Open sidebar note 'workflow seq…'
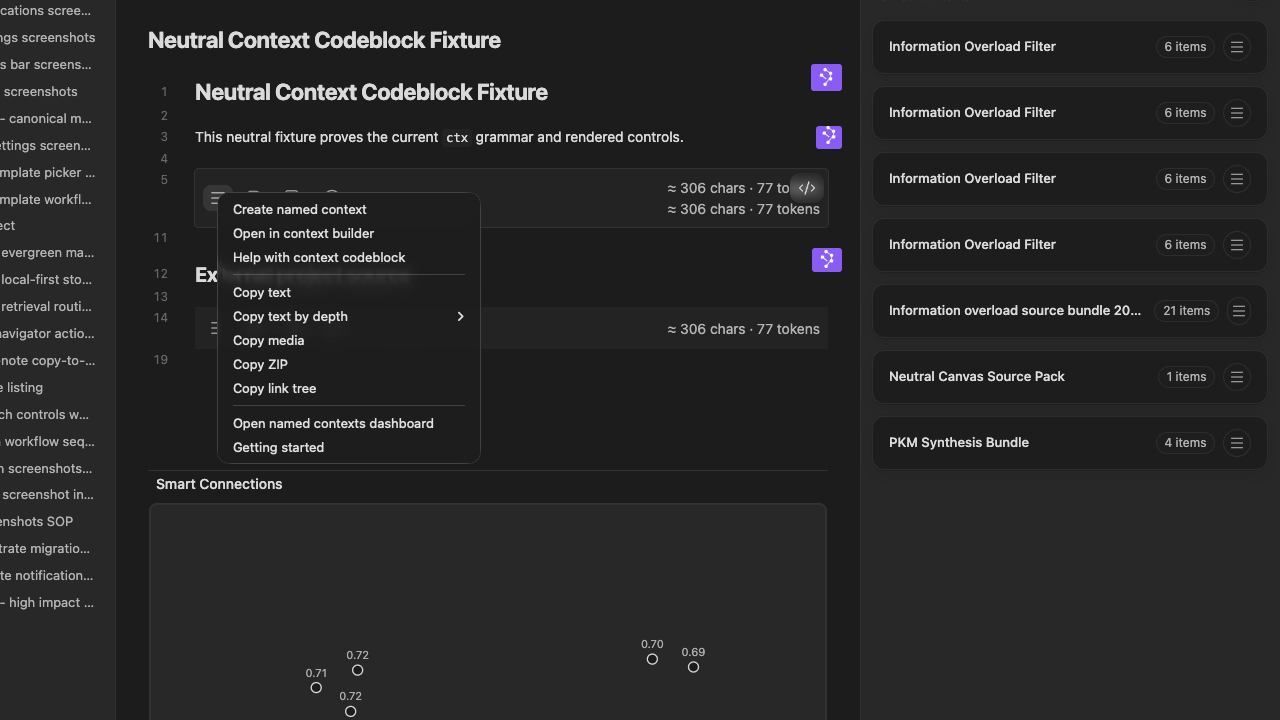The width and height of the screenshot is (1280, 720). 47,442
